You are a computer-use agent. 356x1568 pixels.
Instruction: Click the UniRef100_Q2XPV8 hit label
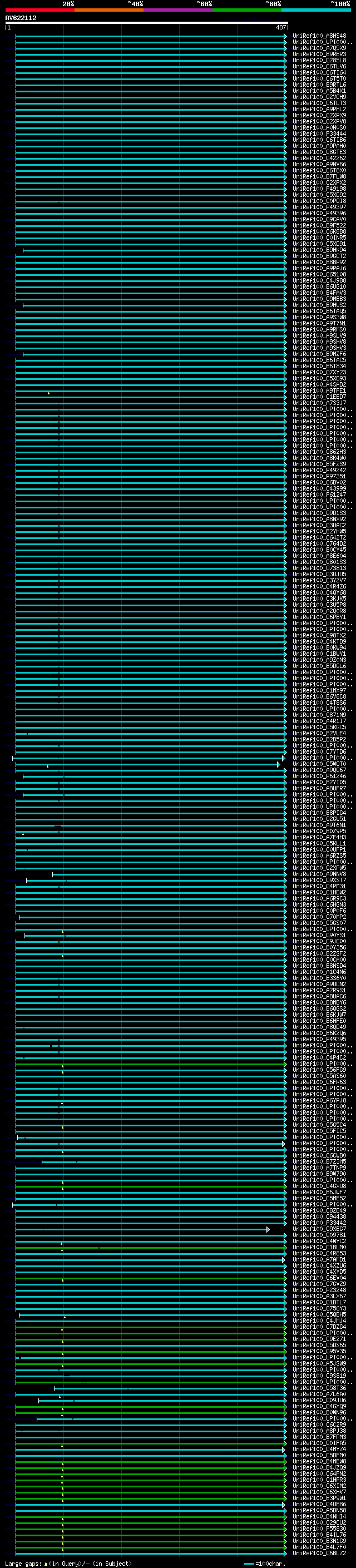click(319, 121)
